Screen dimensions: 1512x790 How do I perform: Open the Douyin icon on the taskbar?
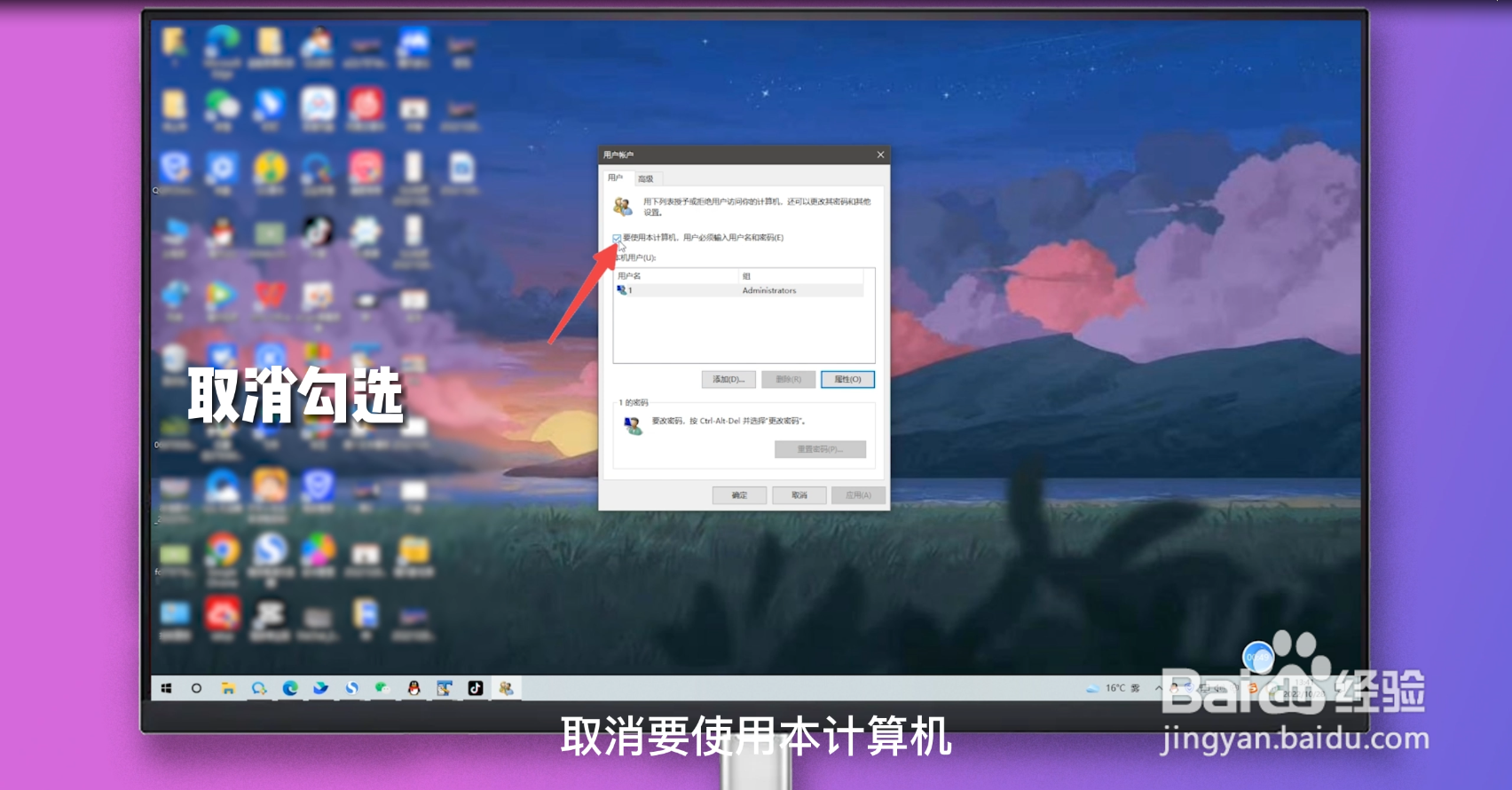point(476,688)
